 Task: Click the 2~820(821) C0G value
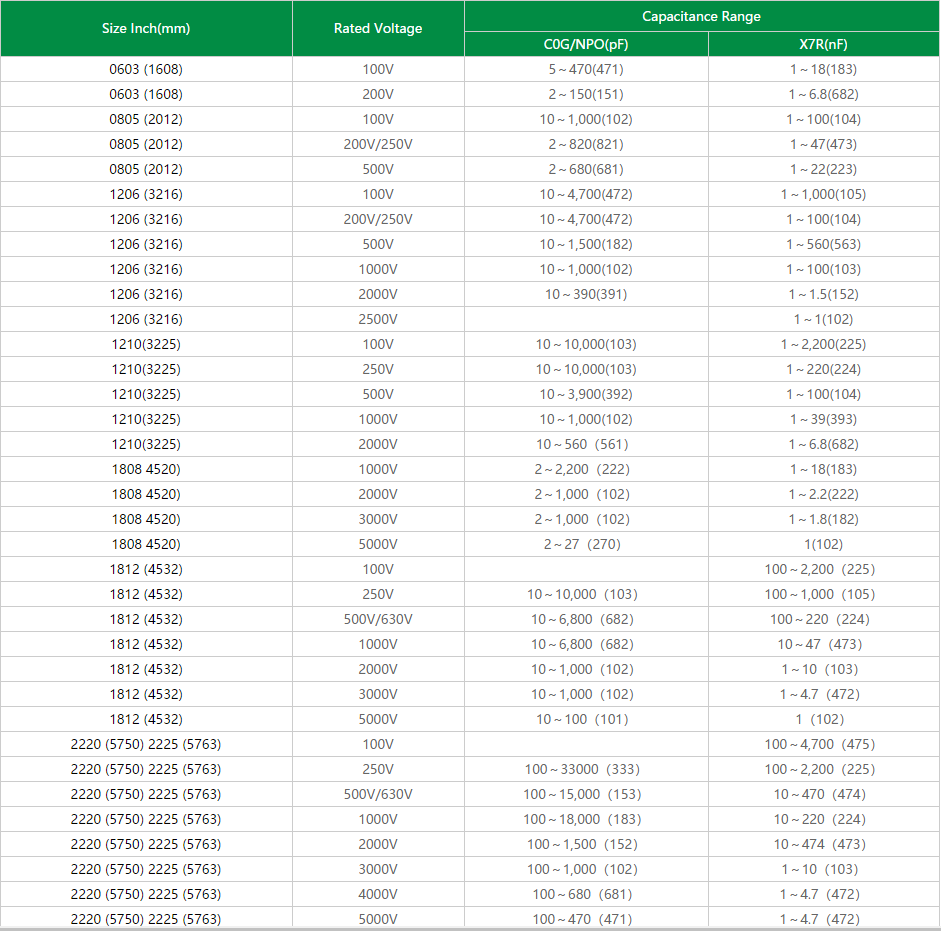click(x=586, y=144)
